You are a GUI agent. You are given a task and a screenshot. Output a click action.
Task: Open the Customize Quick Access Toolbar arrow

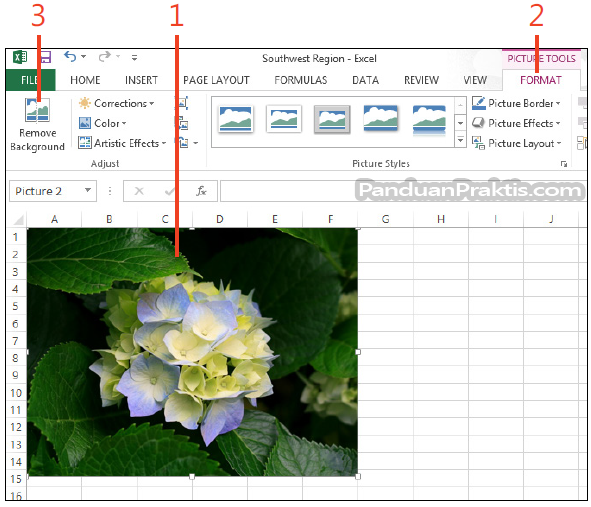tap(134, 58)
